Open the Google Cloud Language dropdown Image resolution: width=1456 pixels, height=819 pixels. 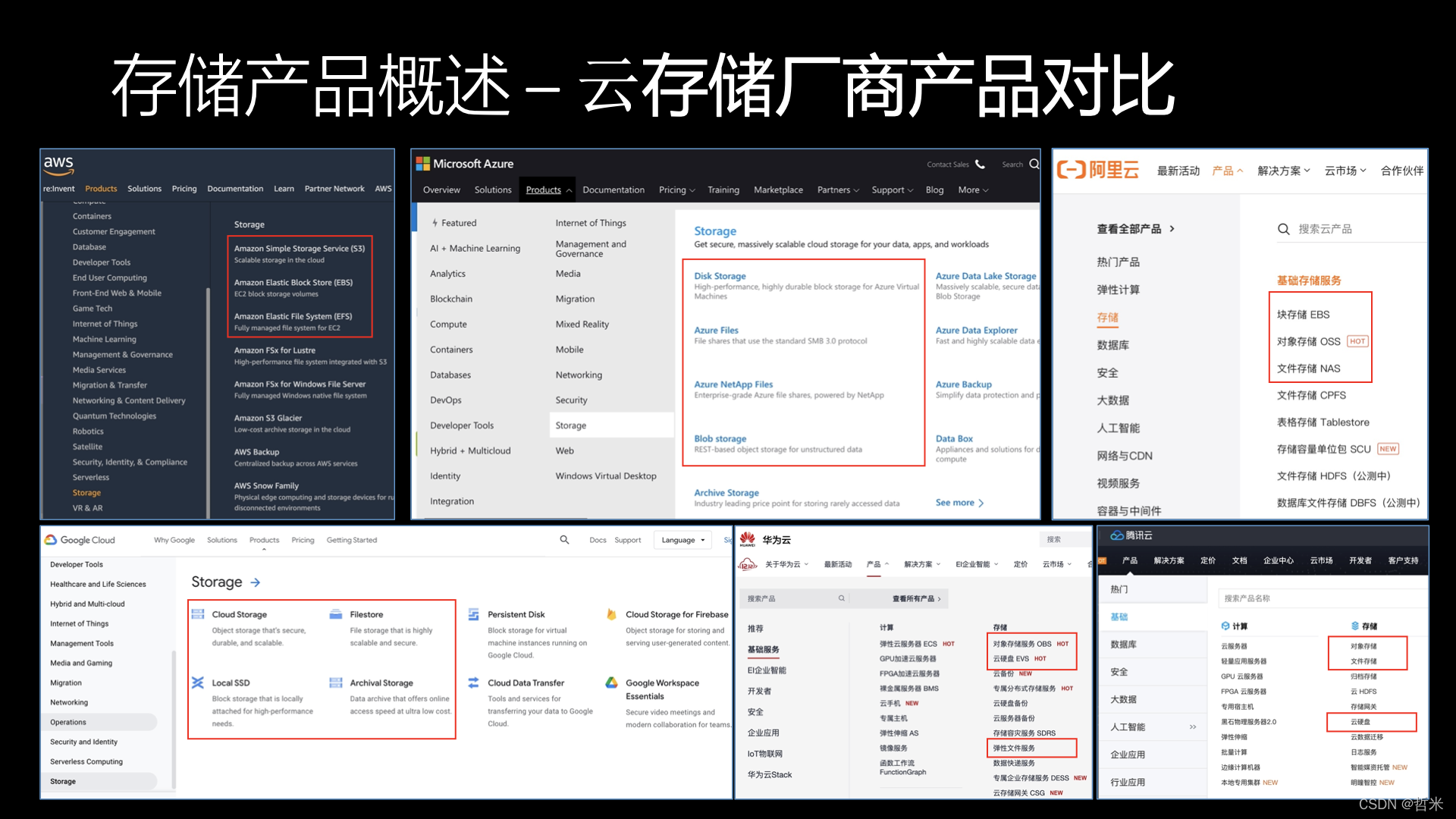[x=683, y=540]
